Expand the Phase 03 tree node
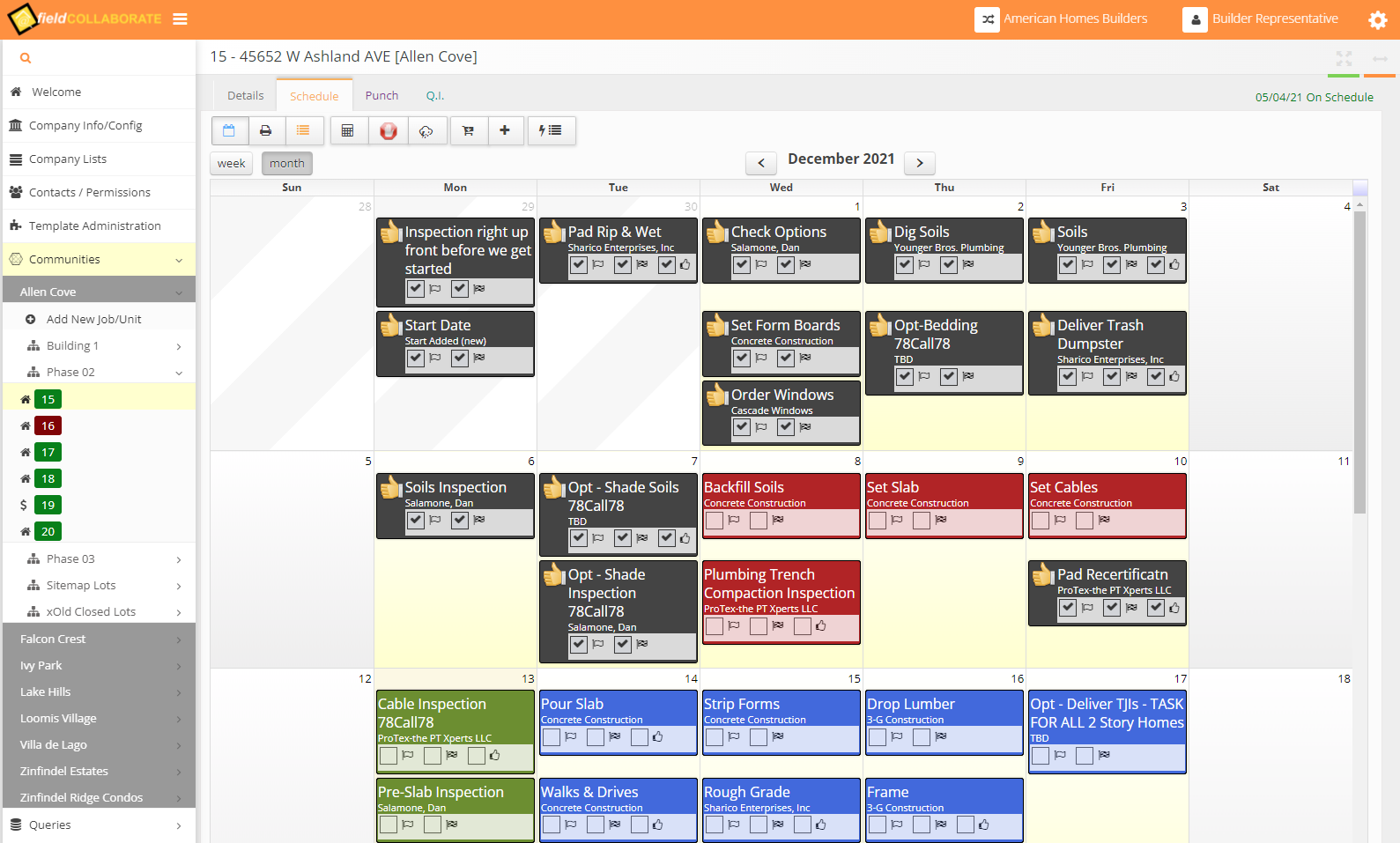The width and height of the screenshot is (1400, 843). tap(179, 559)
